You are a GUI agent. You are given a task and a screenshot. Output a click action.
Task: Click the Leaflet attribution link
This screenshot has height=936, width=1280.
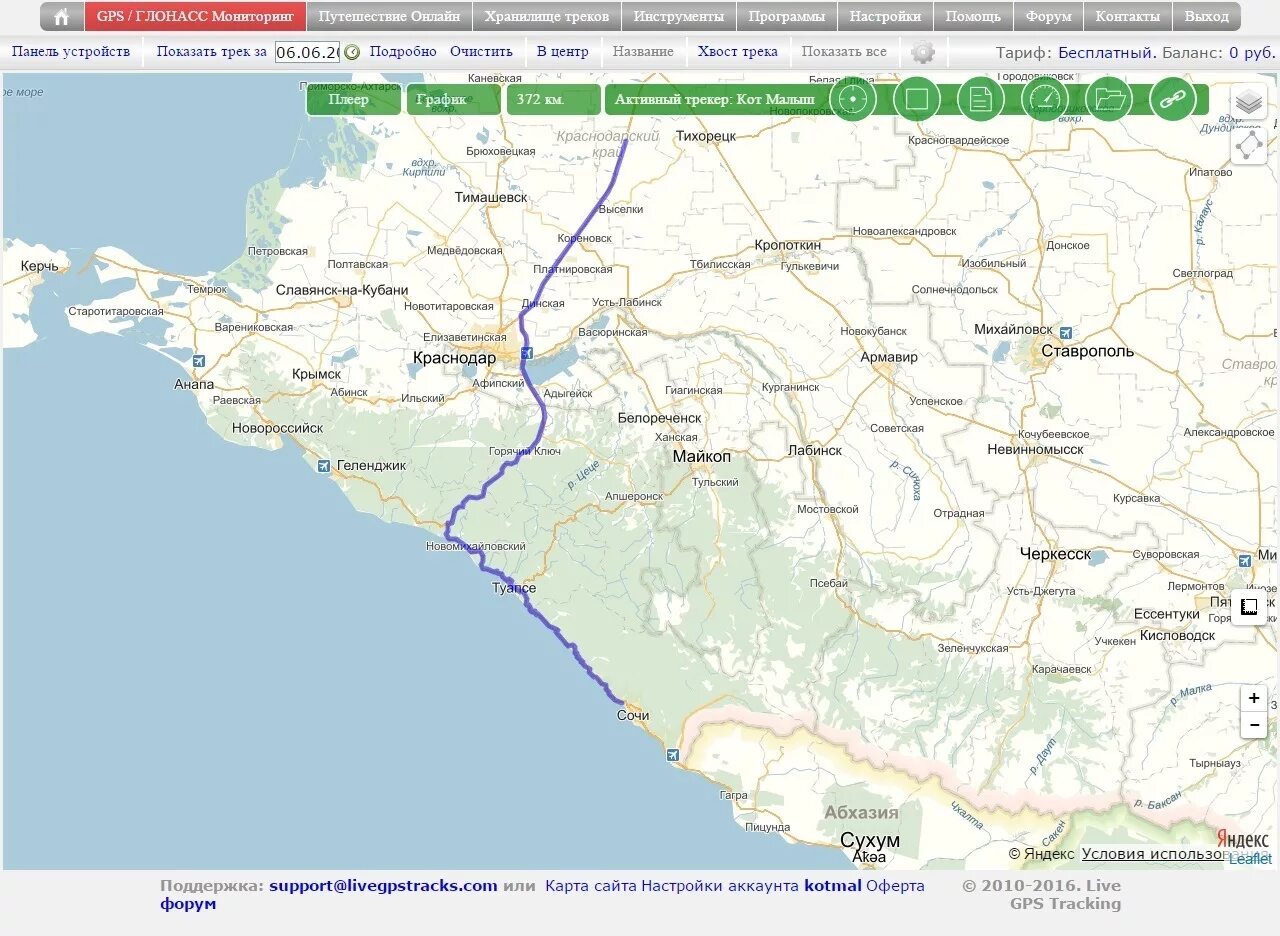click(x=1251, y=859)
